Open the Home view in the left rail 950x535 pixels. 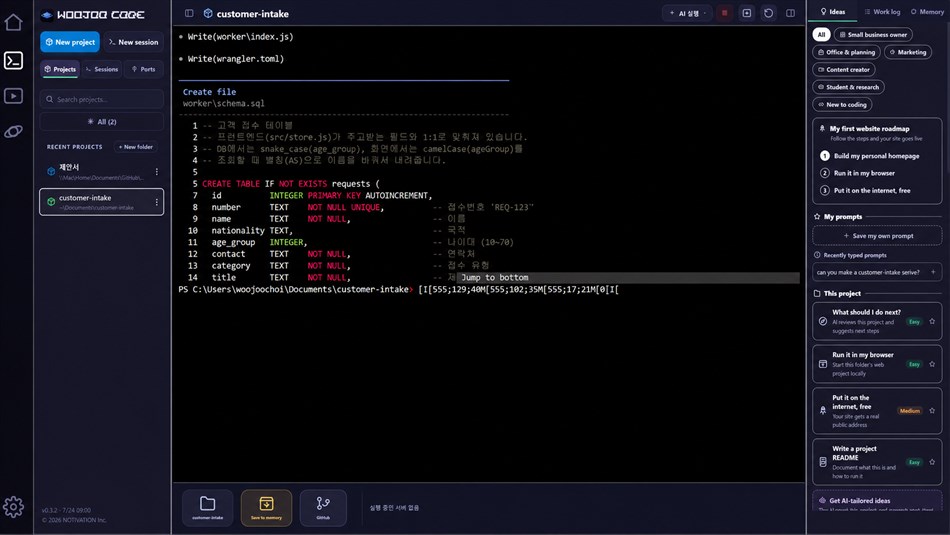[x=13, y=22]
